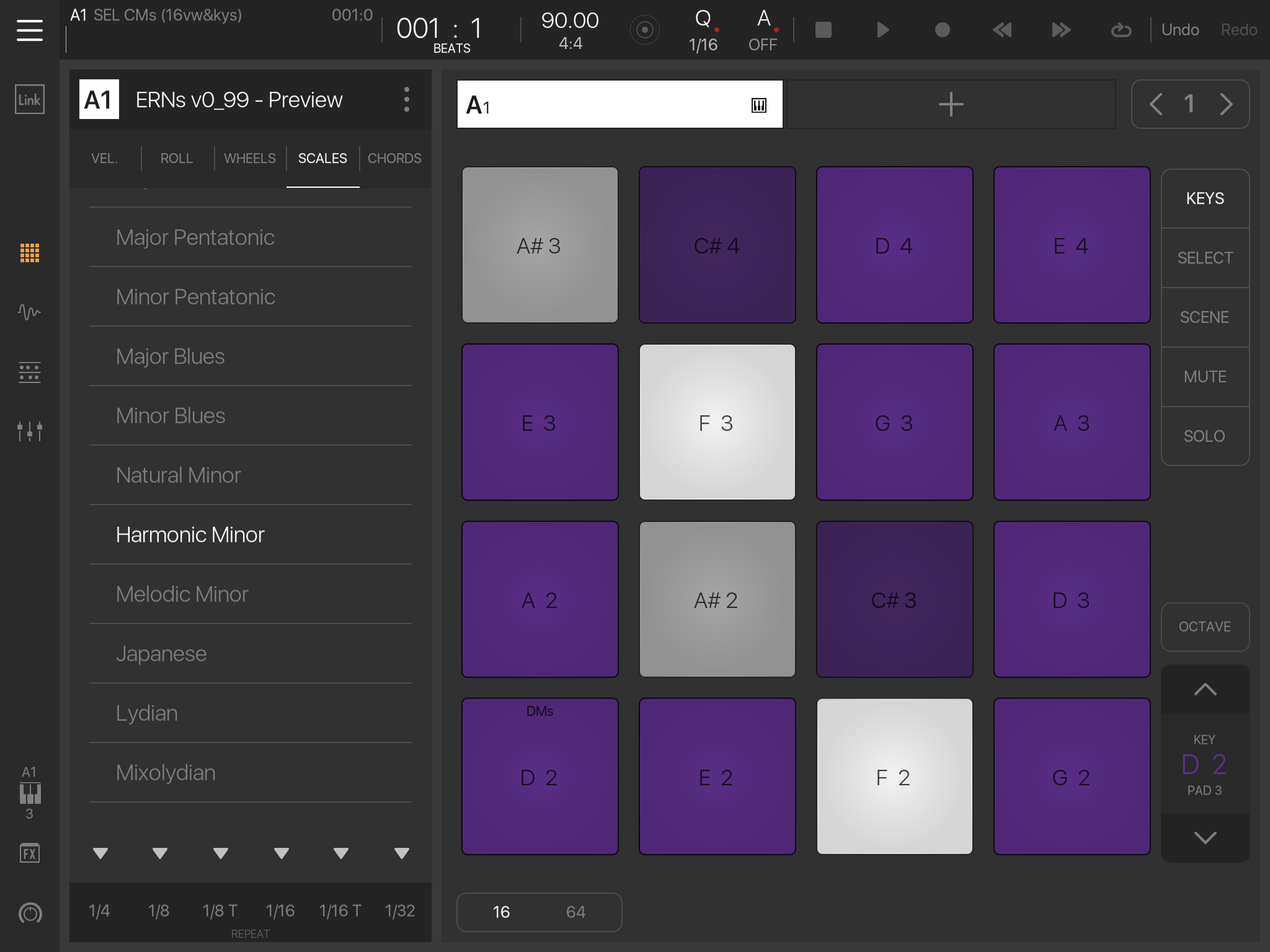The height and width of the screenshot is (952, 1270).
Task: Select MUTE pad mode
Action: click(x=1205, y=377)
